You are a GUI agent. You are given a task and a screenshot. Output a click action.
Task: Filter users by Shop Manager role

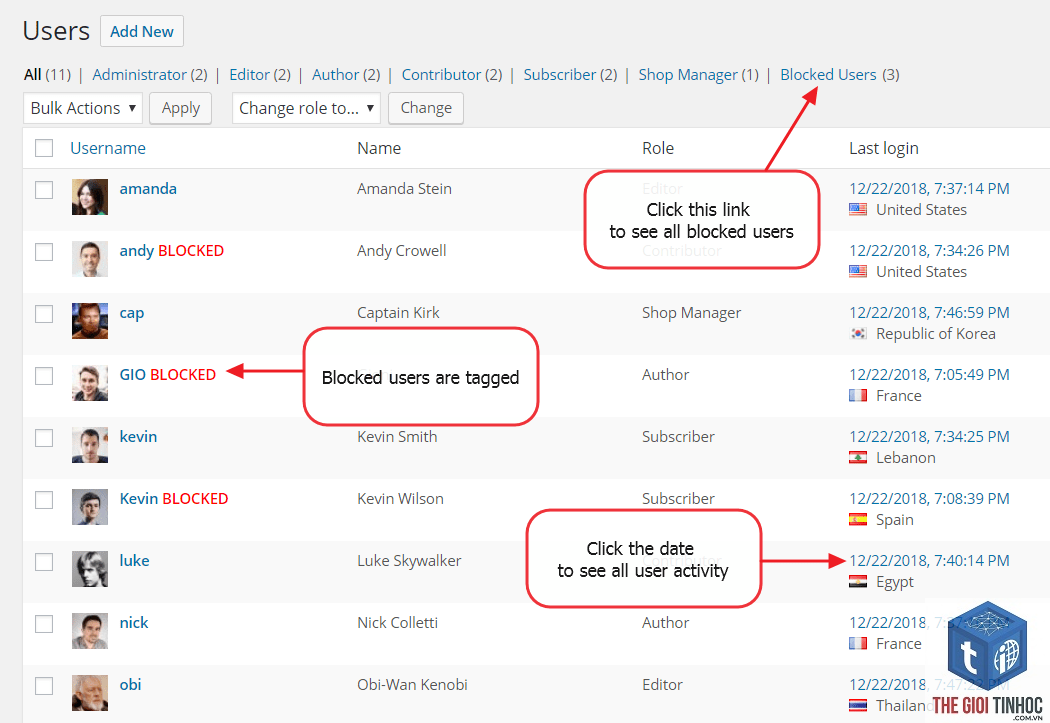coord(688,74)
